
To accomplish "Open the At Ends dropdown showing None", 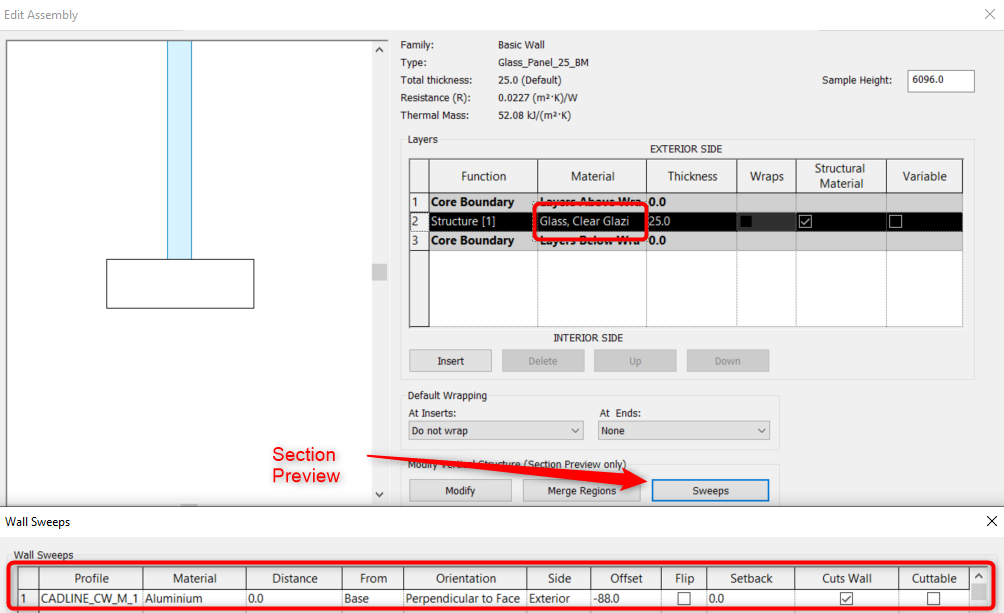I will [683, 429].
